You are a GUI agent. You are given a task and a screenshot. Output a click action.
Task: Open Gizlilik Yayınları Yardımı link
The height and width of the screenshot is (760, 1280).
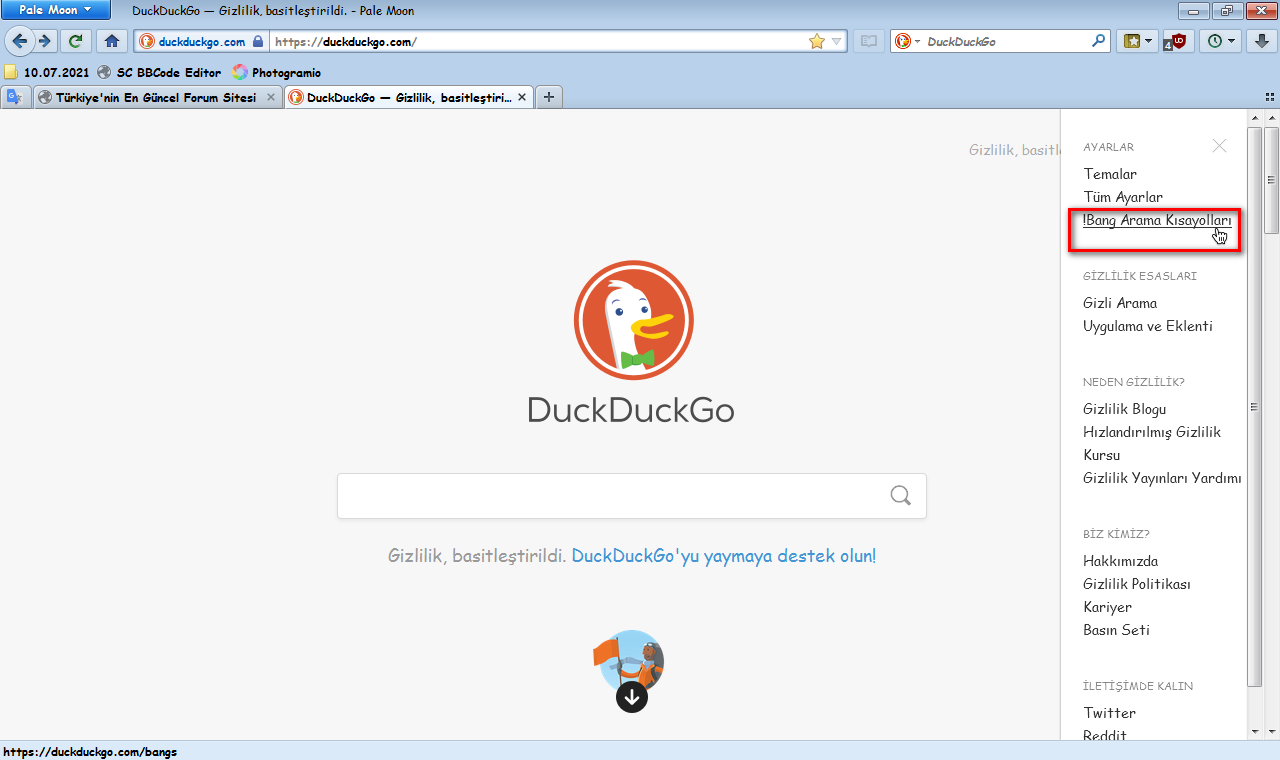(1162, 478)
